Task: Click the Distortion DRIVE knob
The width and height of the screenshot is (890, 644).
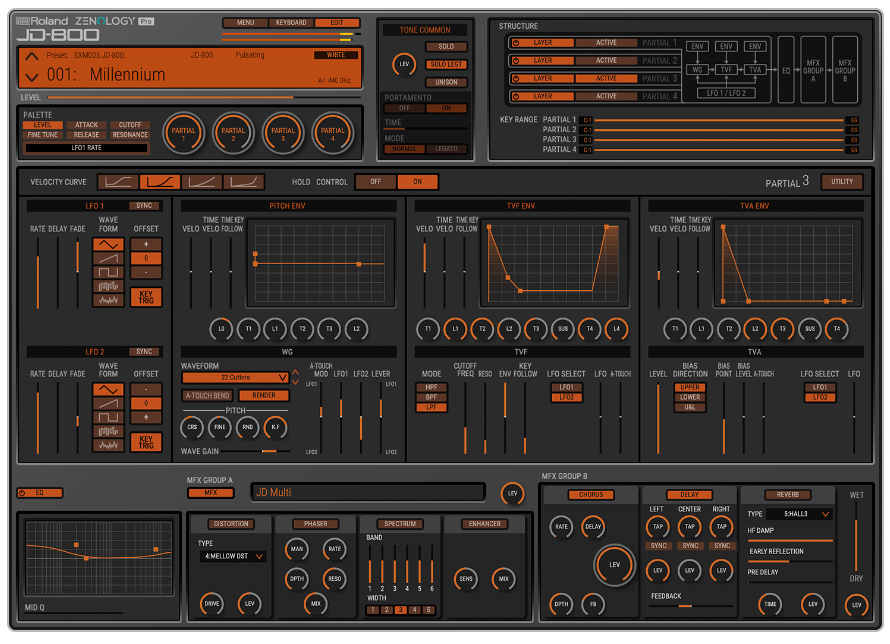Action: pyautogui.click(x=212, y=603)
